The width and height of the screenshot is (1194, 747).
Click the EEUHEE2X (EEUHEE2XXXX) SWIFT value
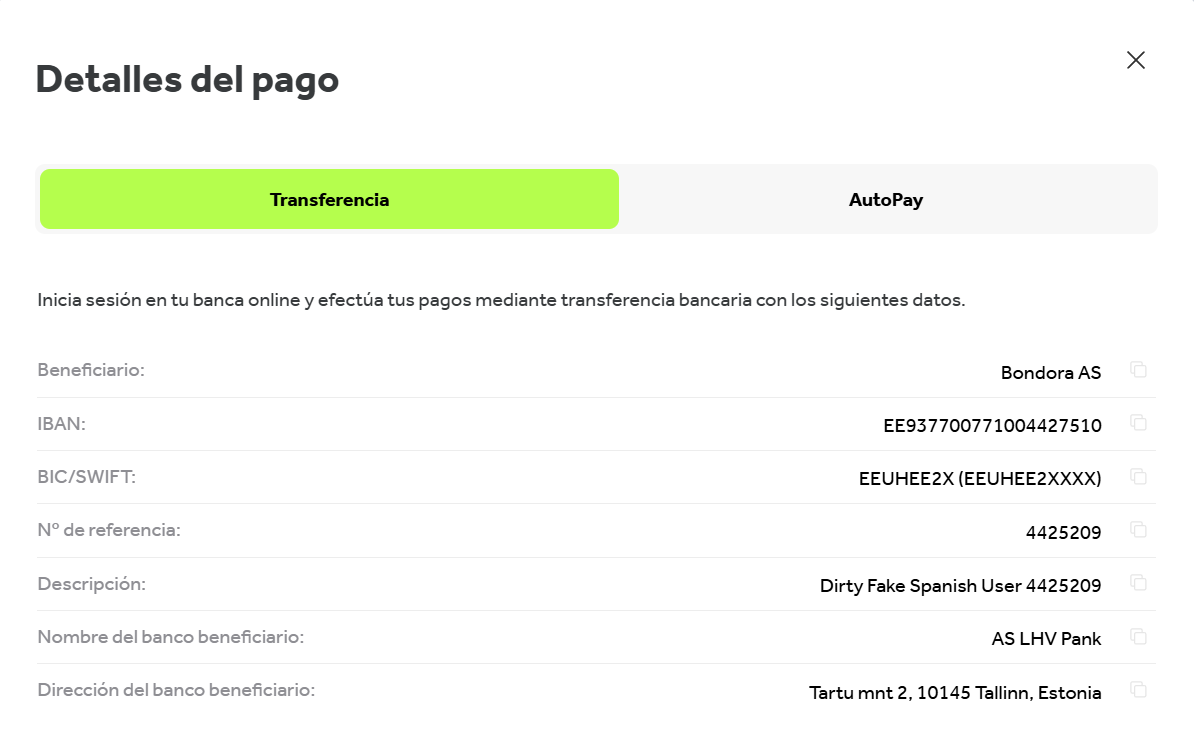coord(980,479)
